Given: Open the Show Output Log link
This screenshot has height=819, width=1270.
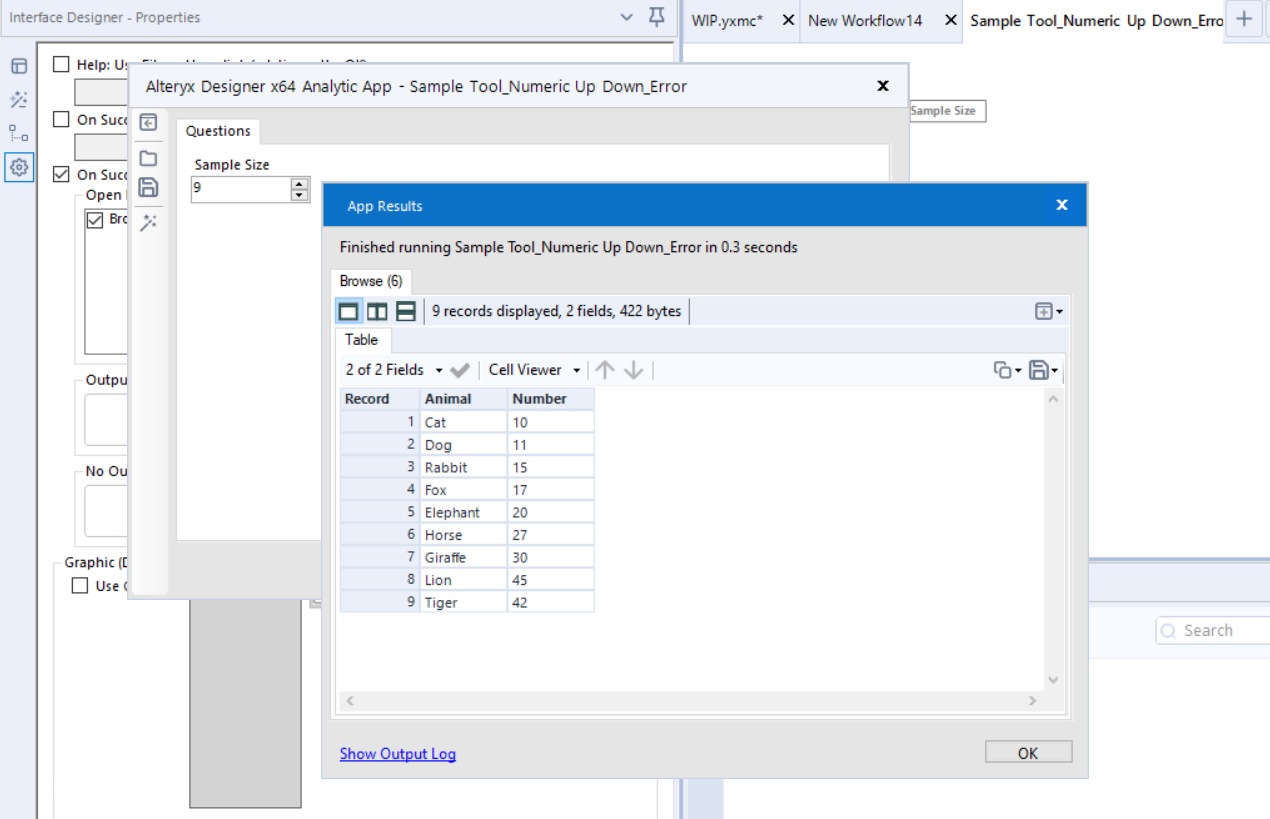Looking at the screenshot, I should pyautogui.click(x=397, y=754).
